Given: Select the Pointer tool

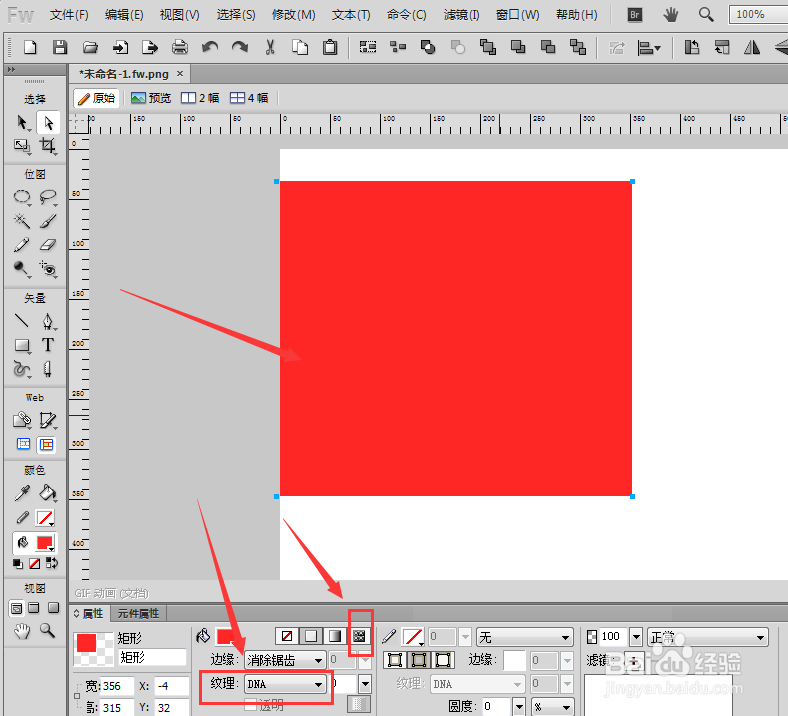Looking at the screenshot, I should (22, 123).
